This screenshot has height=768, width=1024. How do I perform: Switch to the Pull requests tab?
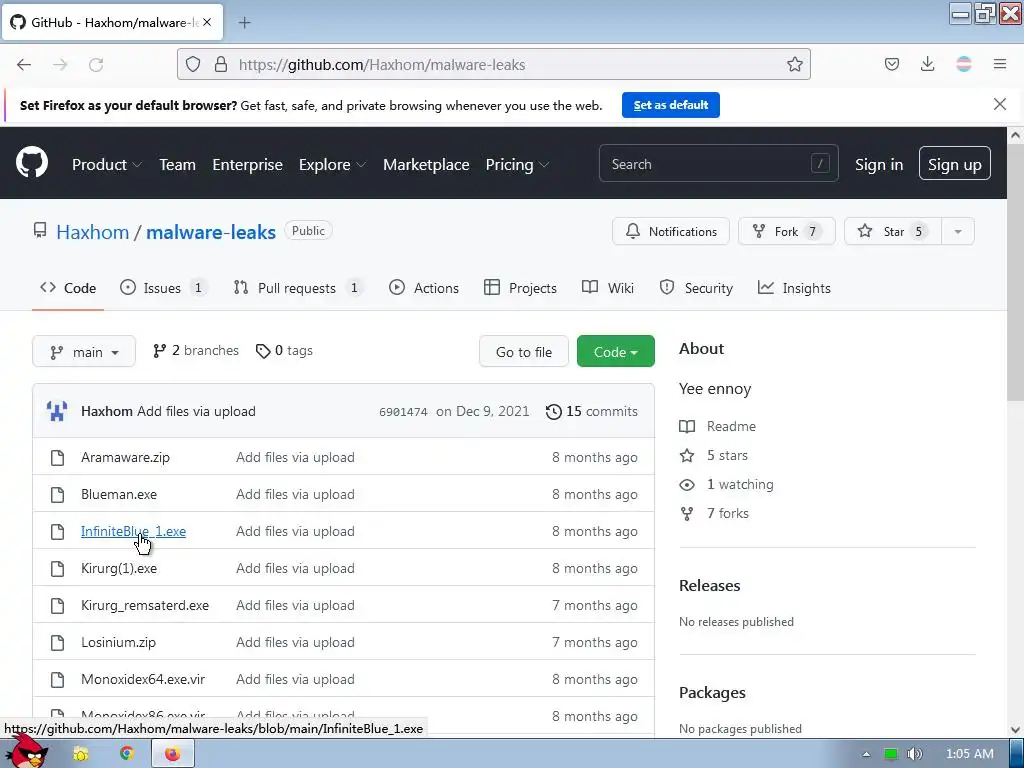298,288
